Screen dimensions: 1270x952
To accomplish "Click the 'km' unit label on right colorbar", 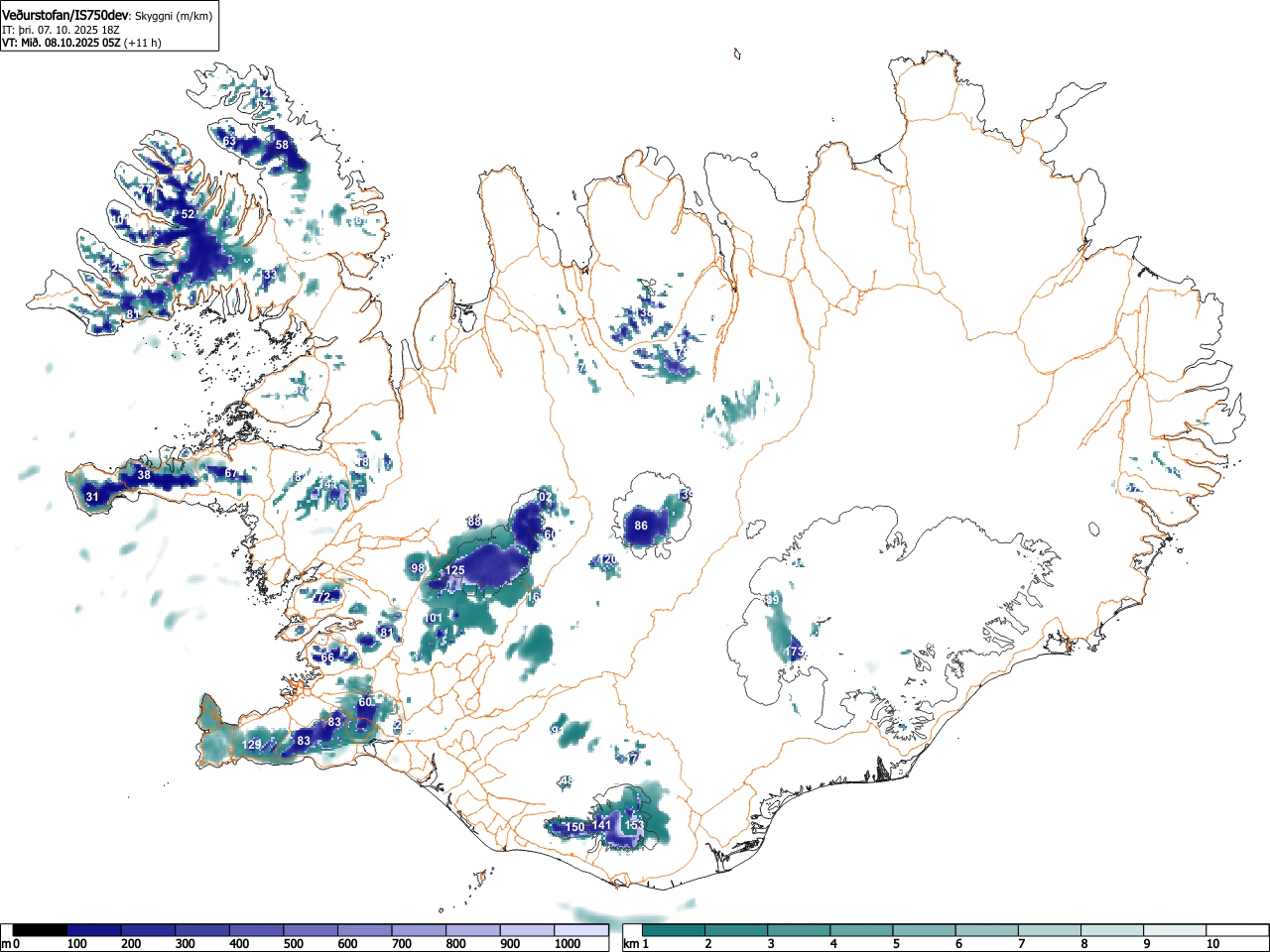I will pos(630,944).
